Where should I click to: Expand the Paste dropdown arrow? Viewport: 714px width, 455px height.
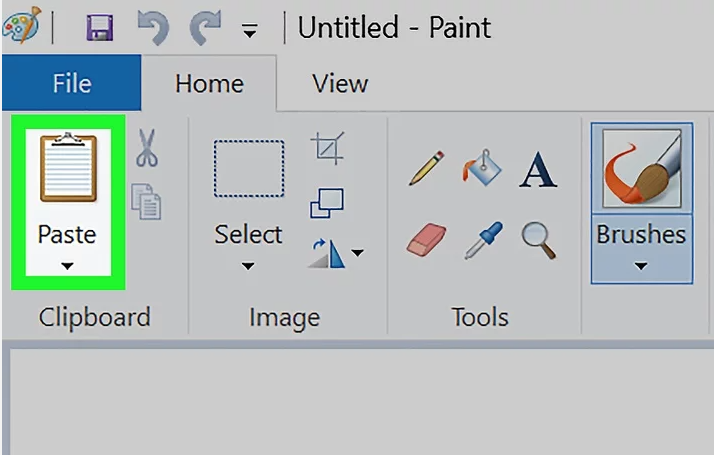point(67,266)
